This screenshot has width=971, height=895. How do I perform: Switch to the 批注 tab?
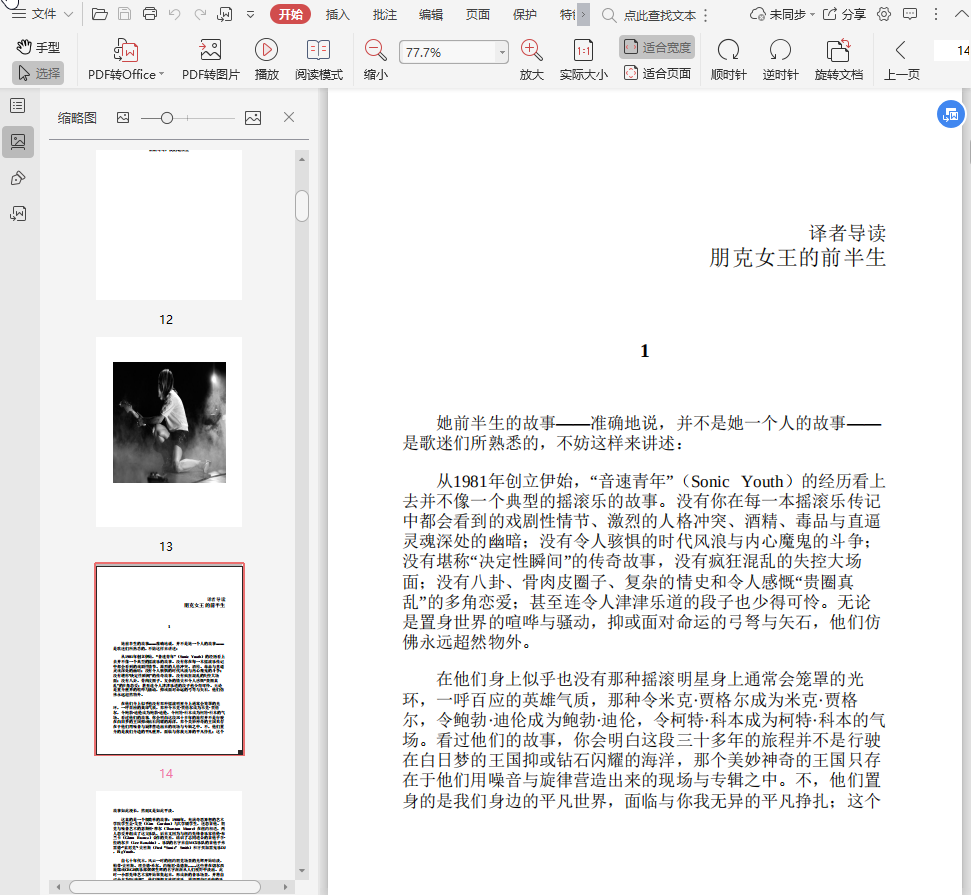pyautogui.click(x=384, y=14)
